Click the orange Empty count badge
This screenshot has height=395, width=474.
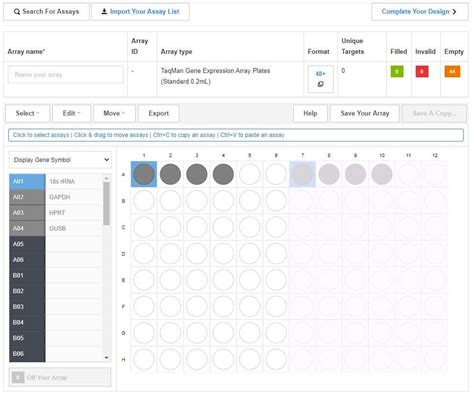(x=452, y=71)
